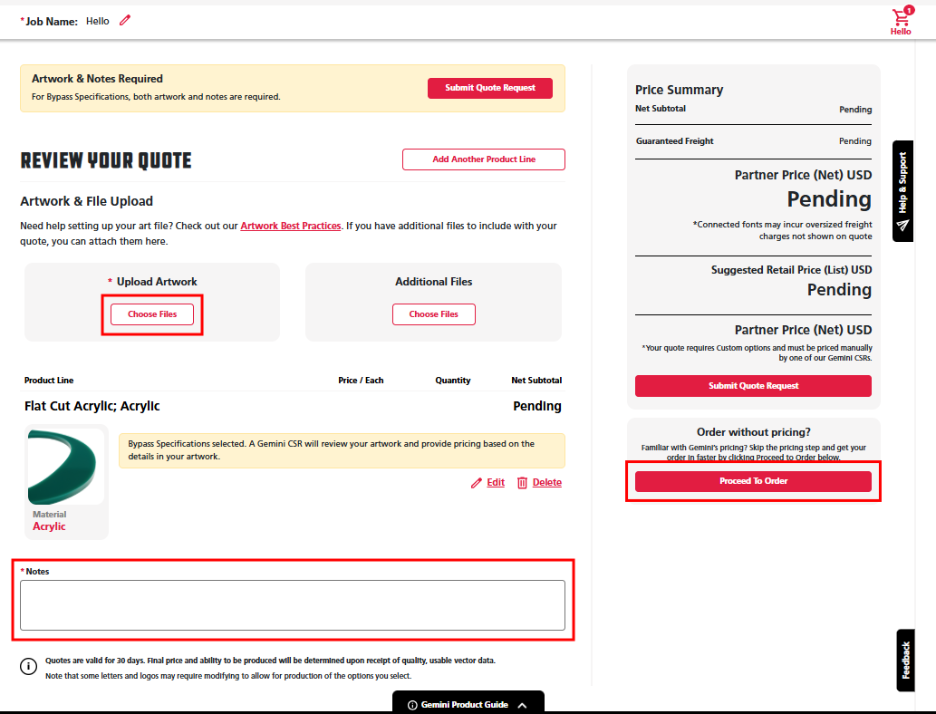
Task: Click the pencil icon next to Edit
Action: (476, 483)
